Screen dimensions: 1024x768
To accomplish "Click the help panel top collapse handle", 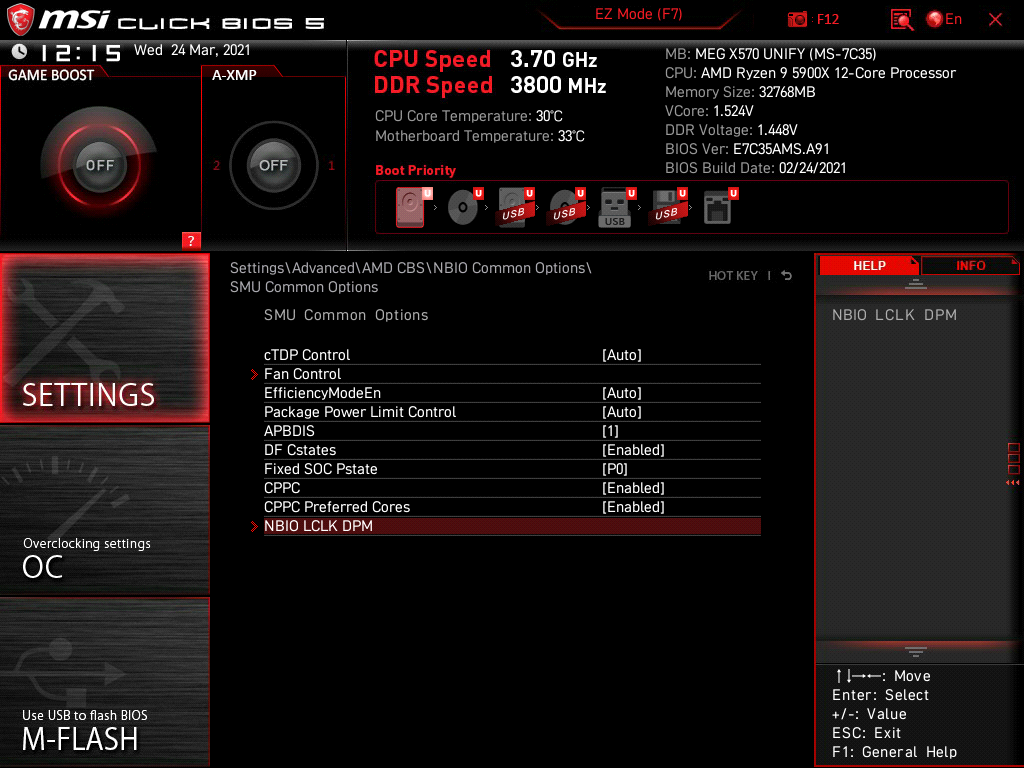I will click(916, 283).
